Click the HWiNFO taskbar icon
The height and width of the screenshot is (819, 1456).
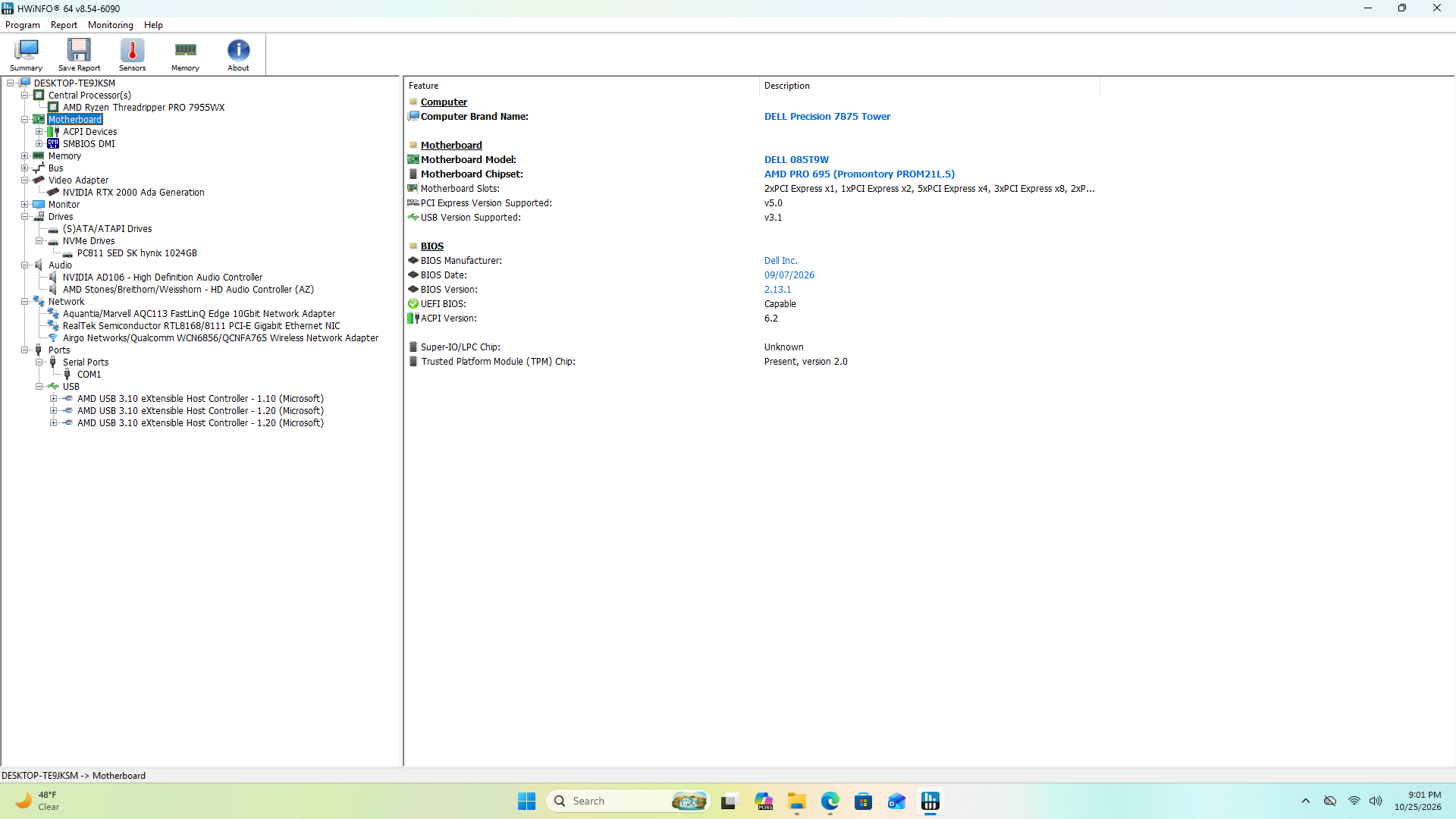point(930,801)
